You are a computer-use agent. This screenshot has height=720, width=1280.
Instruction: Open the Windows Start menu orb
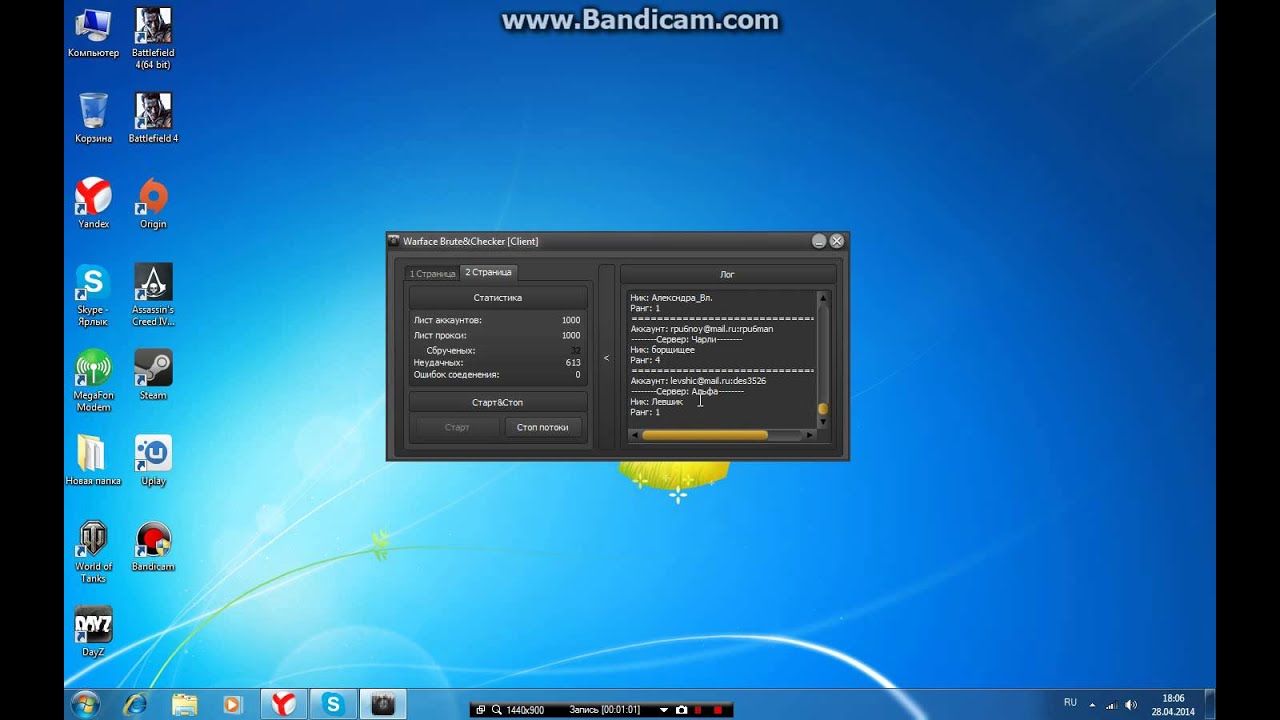point(85,704)
